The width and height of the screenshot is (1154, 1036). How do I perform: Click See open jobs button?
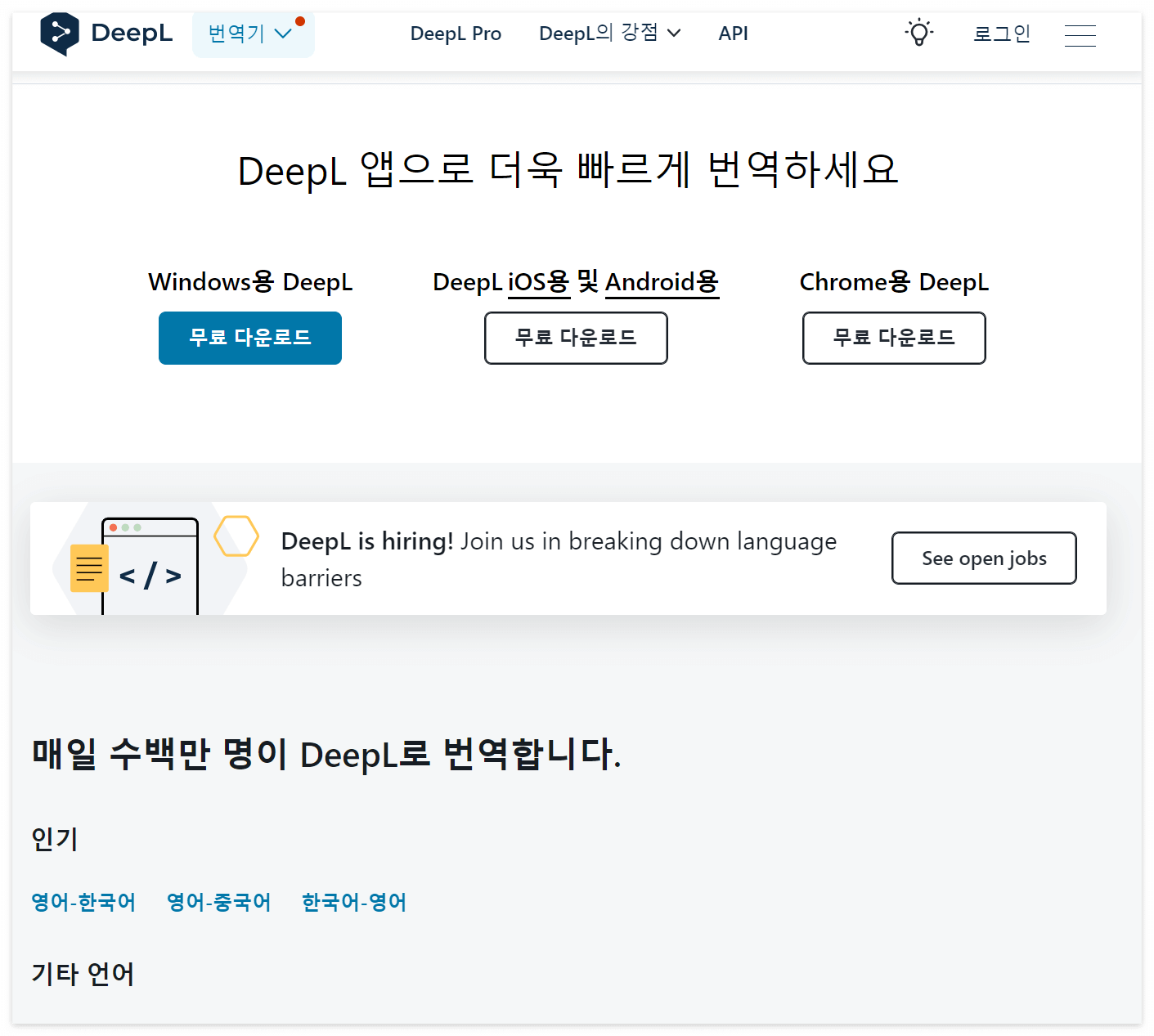pyautogui.click(x=984, y=558)
